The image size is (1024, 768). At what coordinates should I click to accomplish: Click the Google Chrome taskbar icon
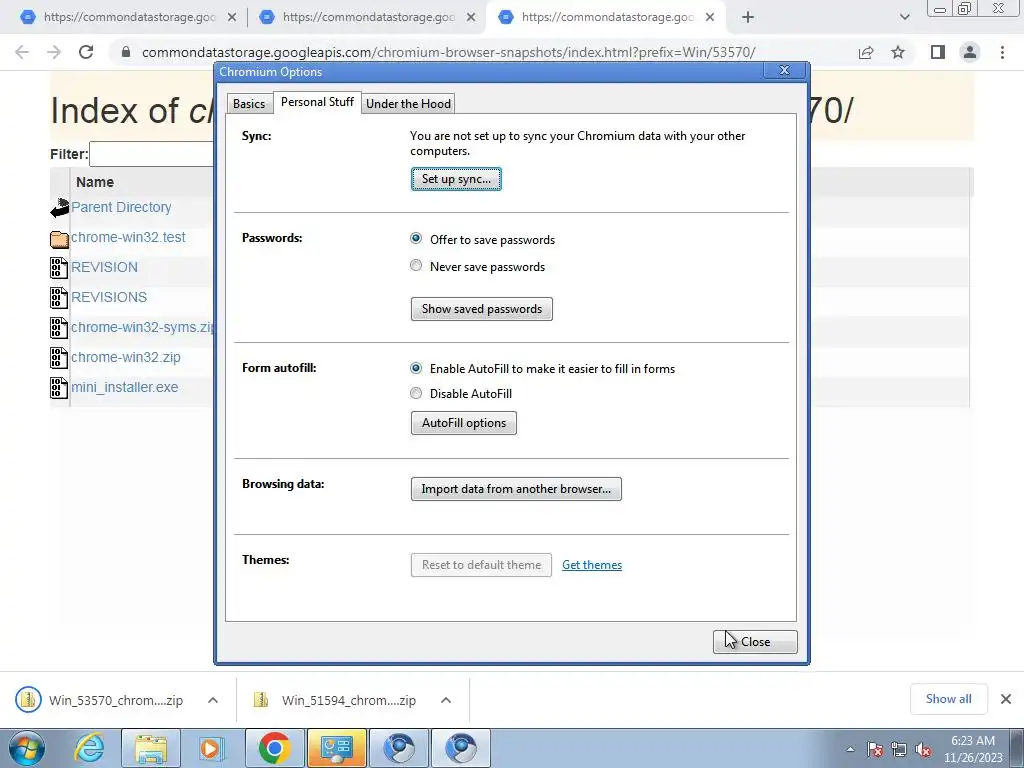[x=274, y=748]
